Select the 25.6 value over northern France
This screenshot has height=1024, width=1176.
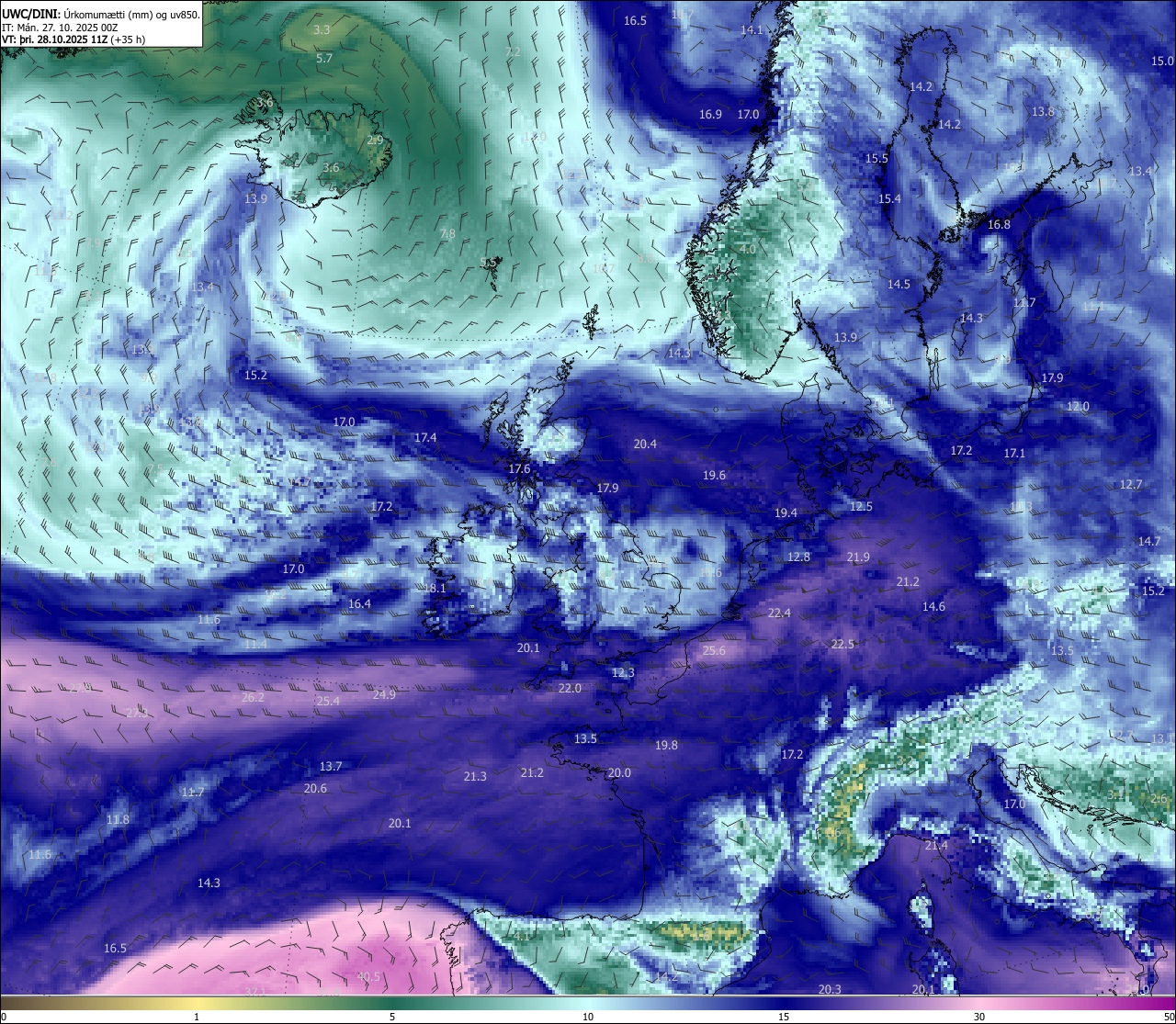click(714, 651)
